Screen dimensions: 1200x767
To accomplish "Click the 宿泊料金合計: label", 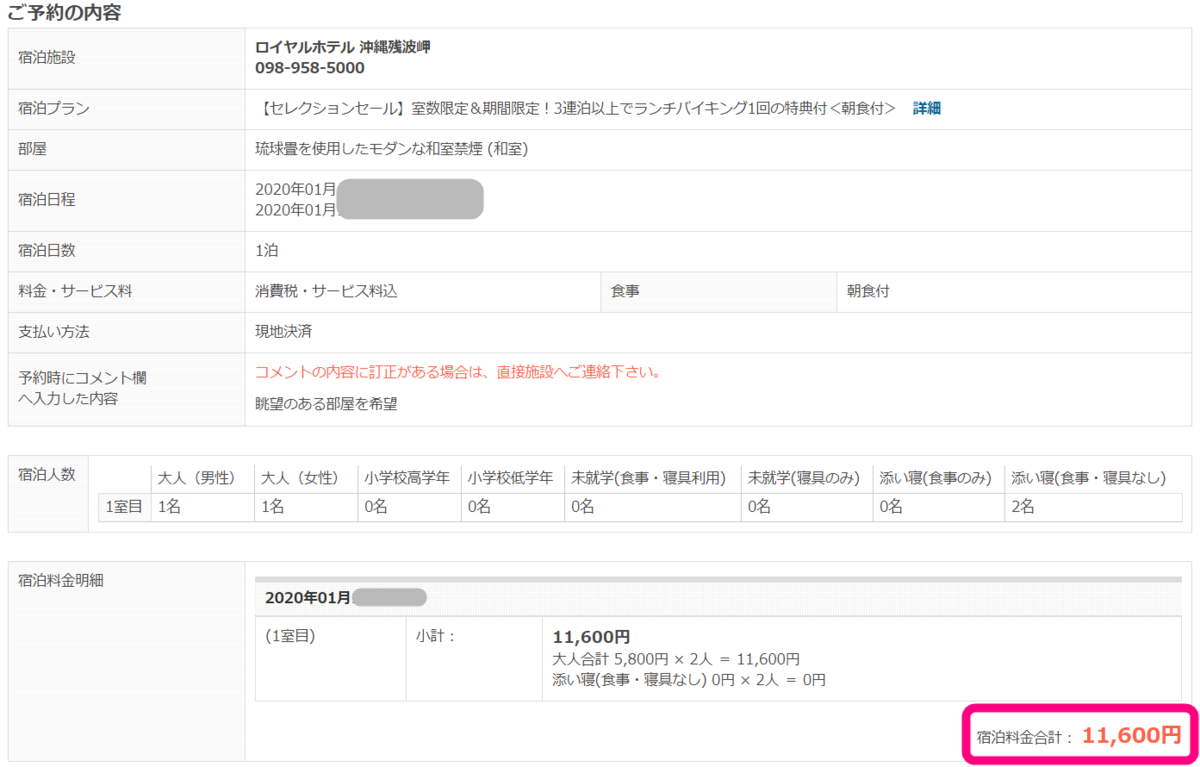I will 1025,737.
